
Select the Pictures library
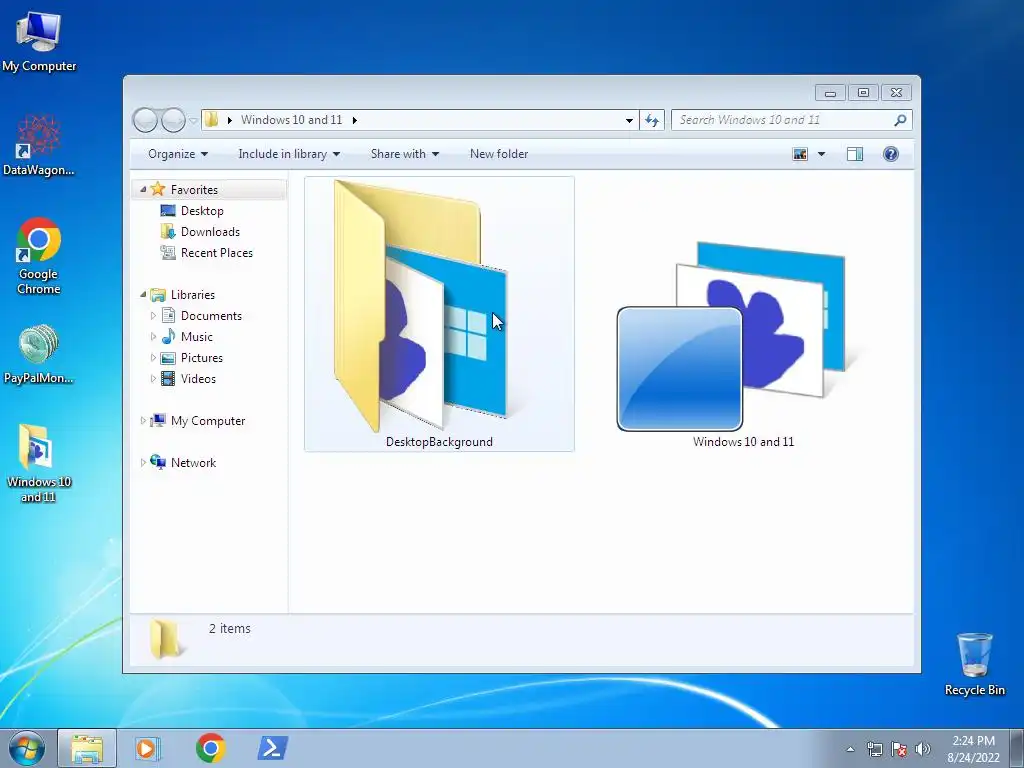click(202, 358)
